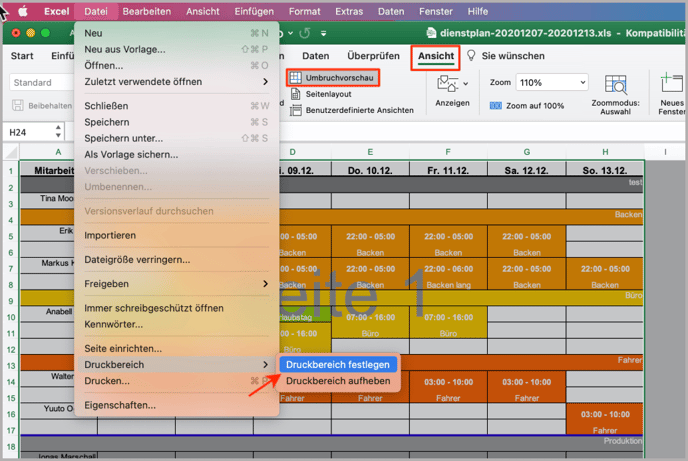Choose Druckbereich aufheben
Screen dimensions: 688x461
point(338,381)
